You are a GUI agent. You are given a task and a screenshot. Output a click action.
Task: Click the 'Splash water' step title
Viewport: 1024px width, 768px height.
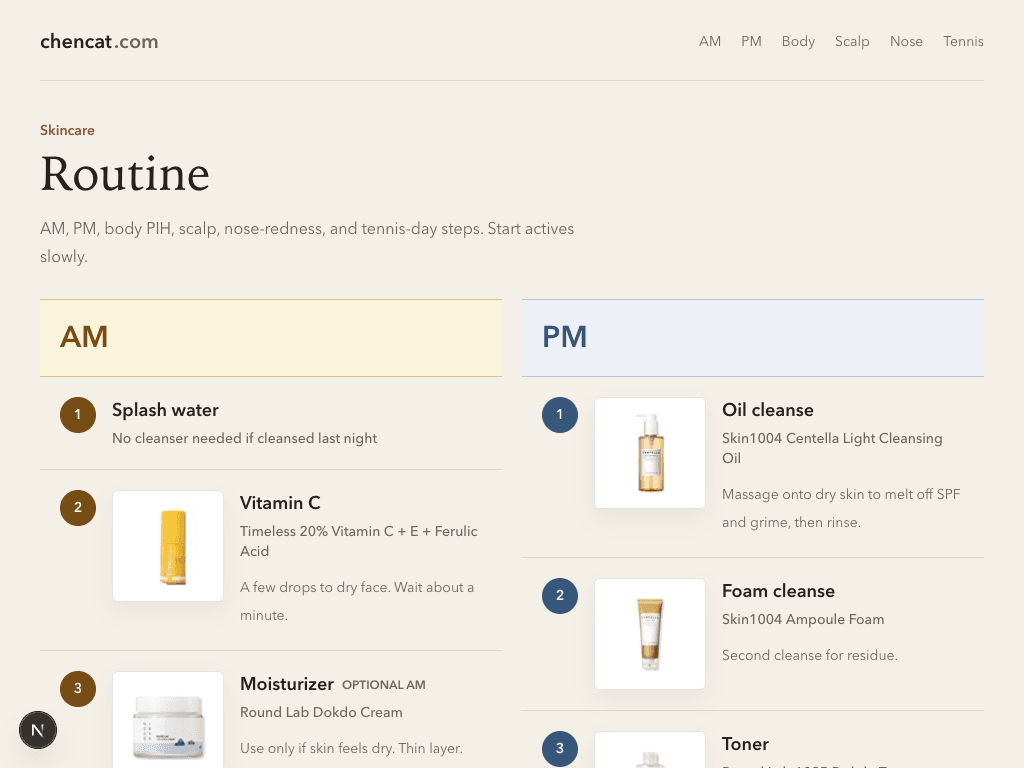(x=165, y=410)
